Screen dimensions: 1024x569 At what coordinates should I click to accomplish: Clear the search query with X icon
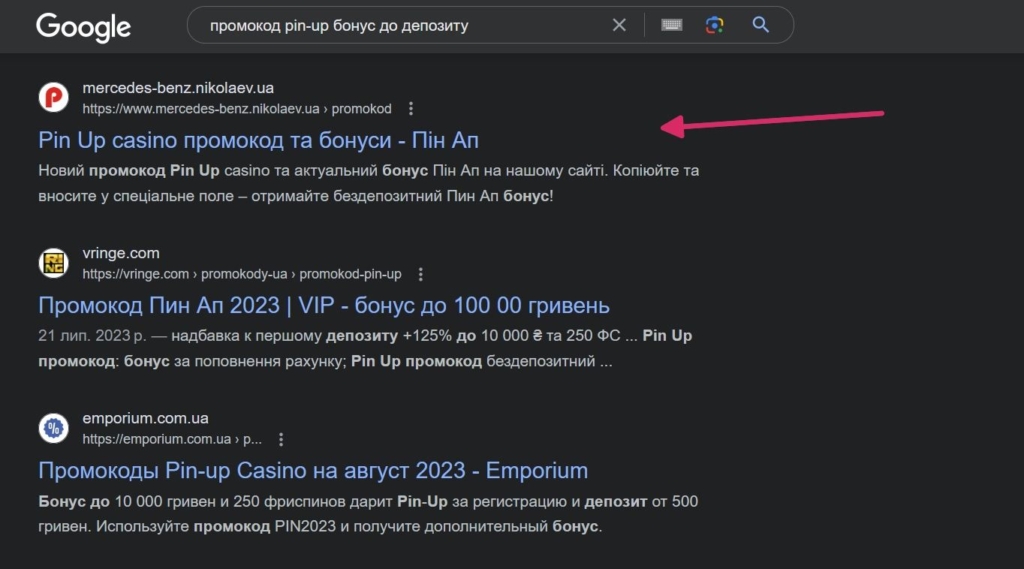pyautogui.click(x=619, y=26)
